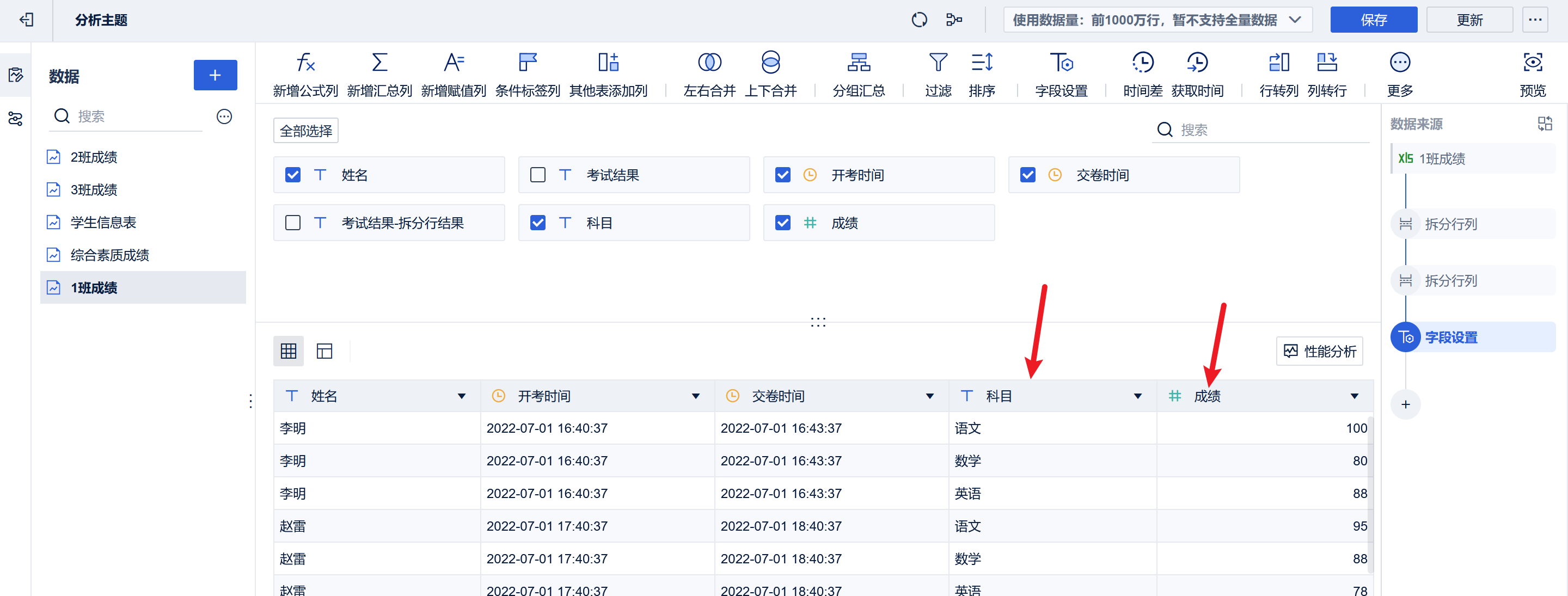Open the 使用数据量 data volume dropdown
Image resolution: width=1568 pixels, height=596 pixels.
point(1157,20)
